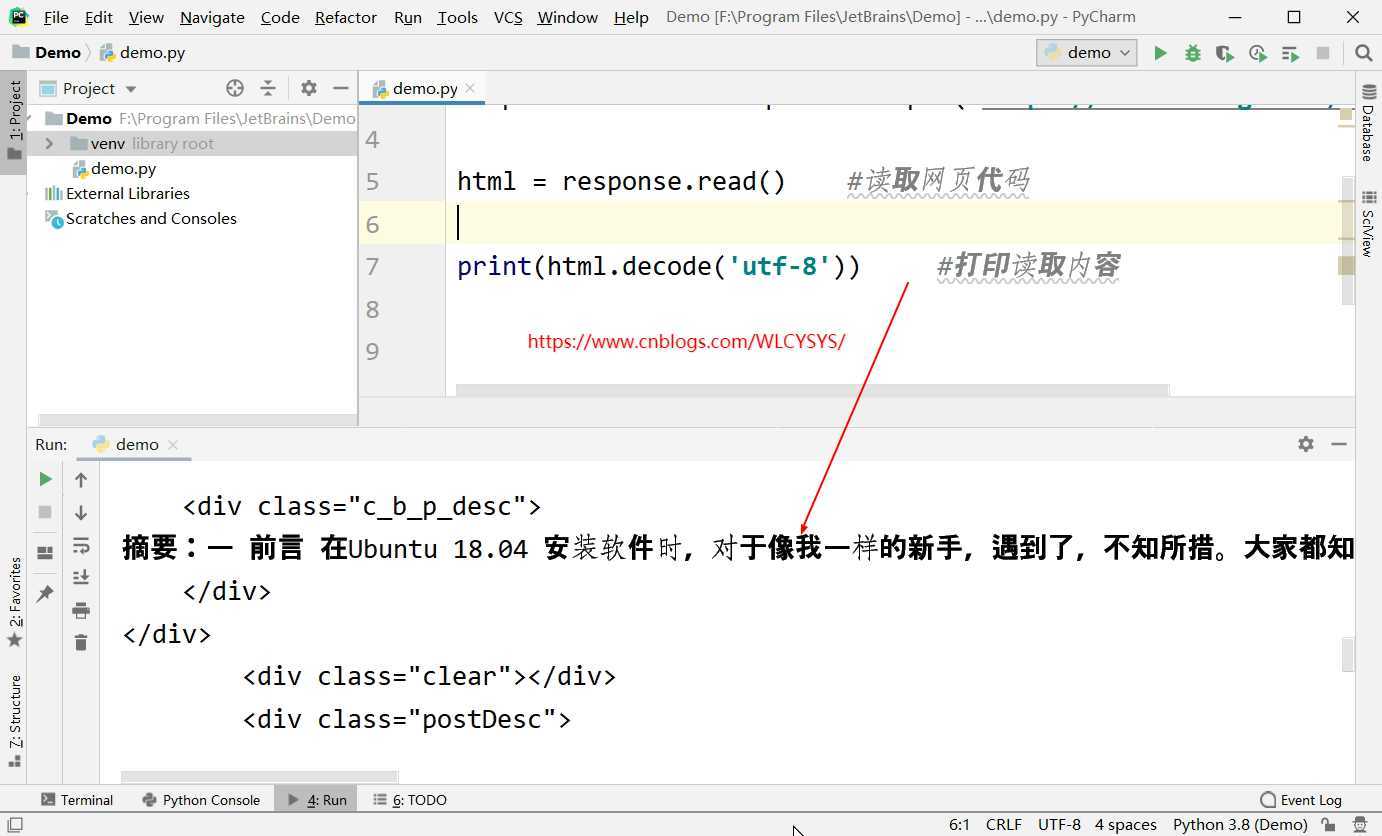Viewport: 1382px width, 836px height.
Task: Print run output using printer icon
Action: coord(81,610)
